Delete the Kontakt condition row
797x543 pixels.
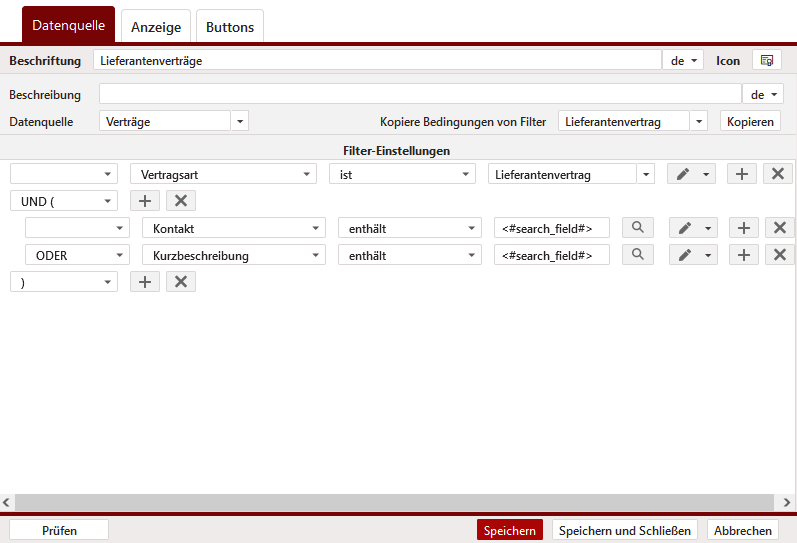[780, 228]
